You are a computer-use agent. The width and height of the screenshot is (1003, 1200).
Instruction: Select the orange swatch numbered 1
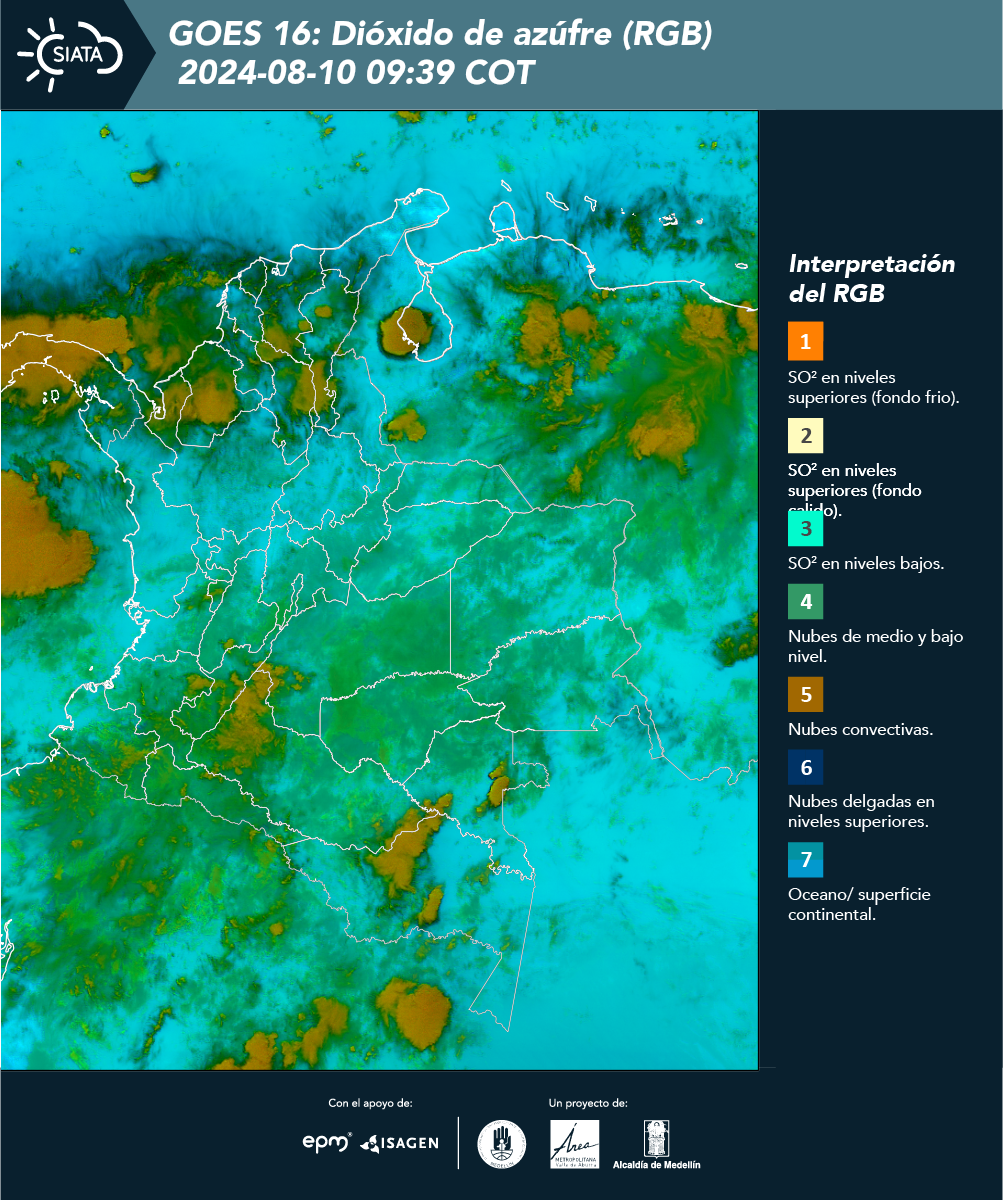click(x=805, y=341)
